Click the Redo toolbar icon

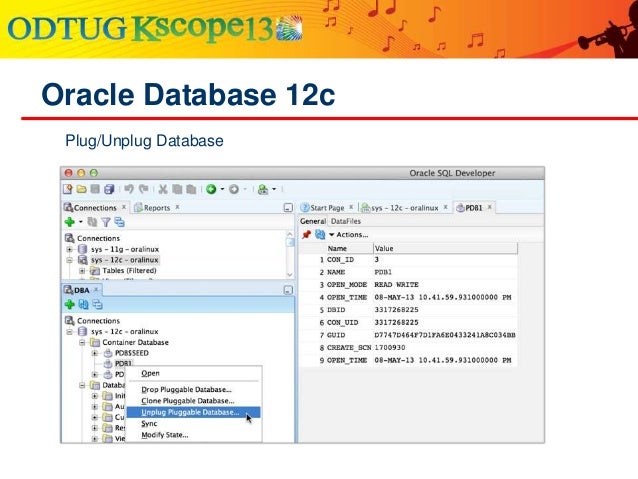click(x=143, y=189)
